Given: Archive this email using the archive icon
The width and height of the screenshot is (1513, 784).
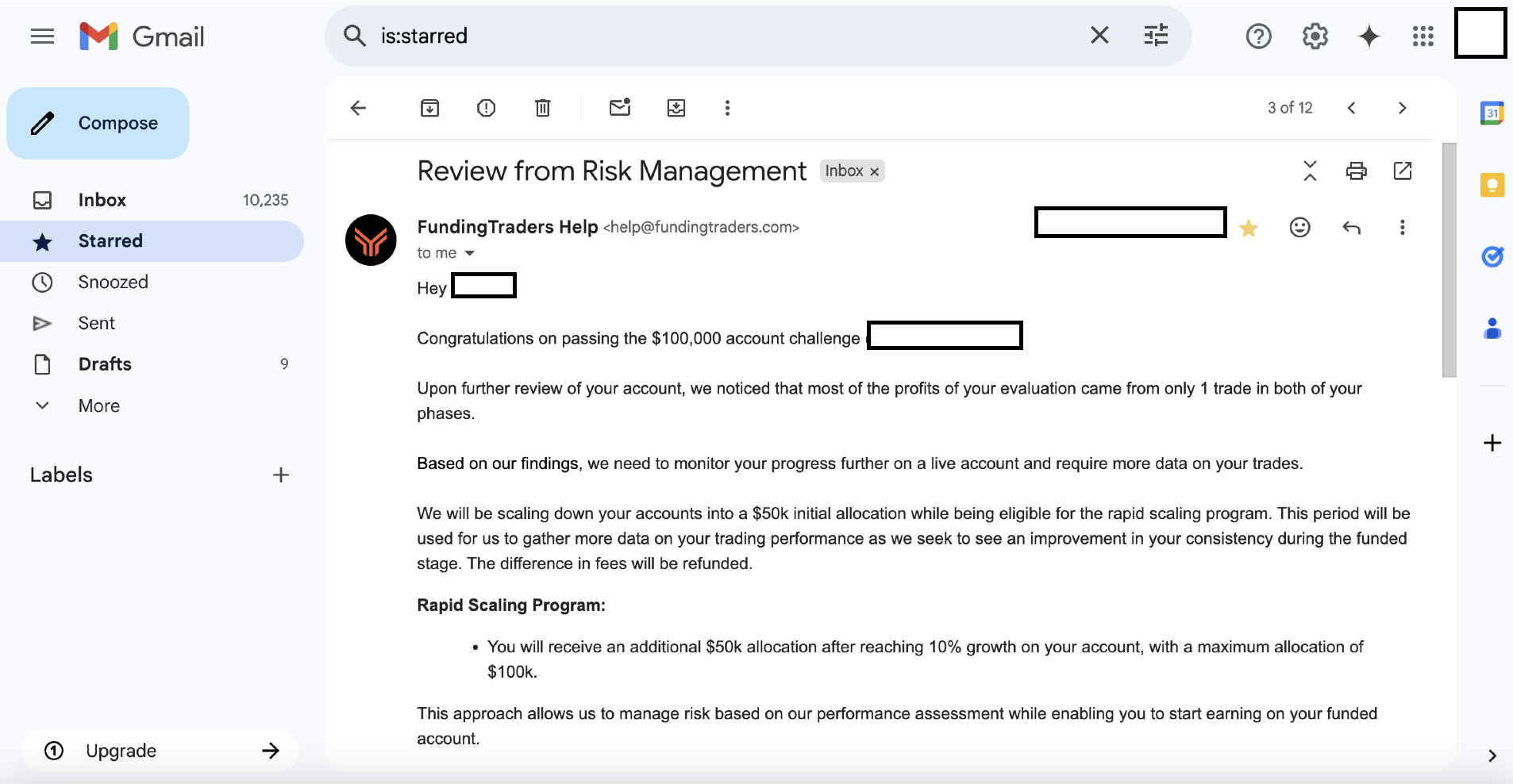Looking at the screenshot, I should coord(429,108).
